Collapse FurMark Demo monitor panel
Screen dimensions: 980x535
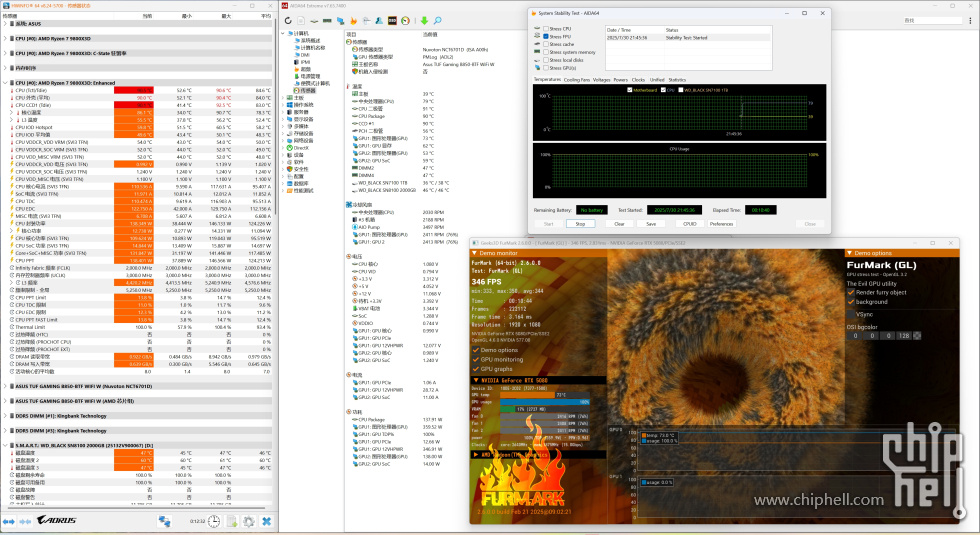pos(474,253)
